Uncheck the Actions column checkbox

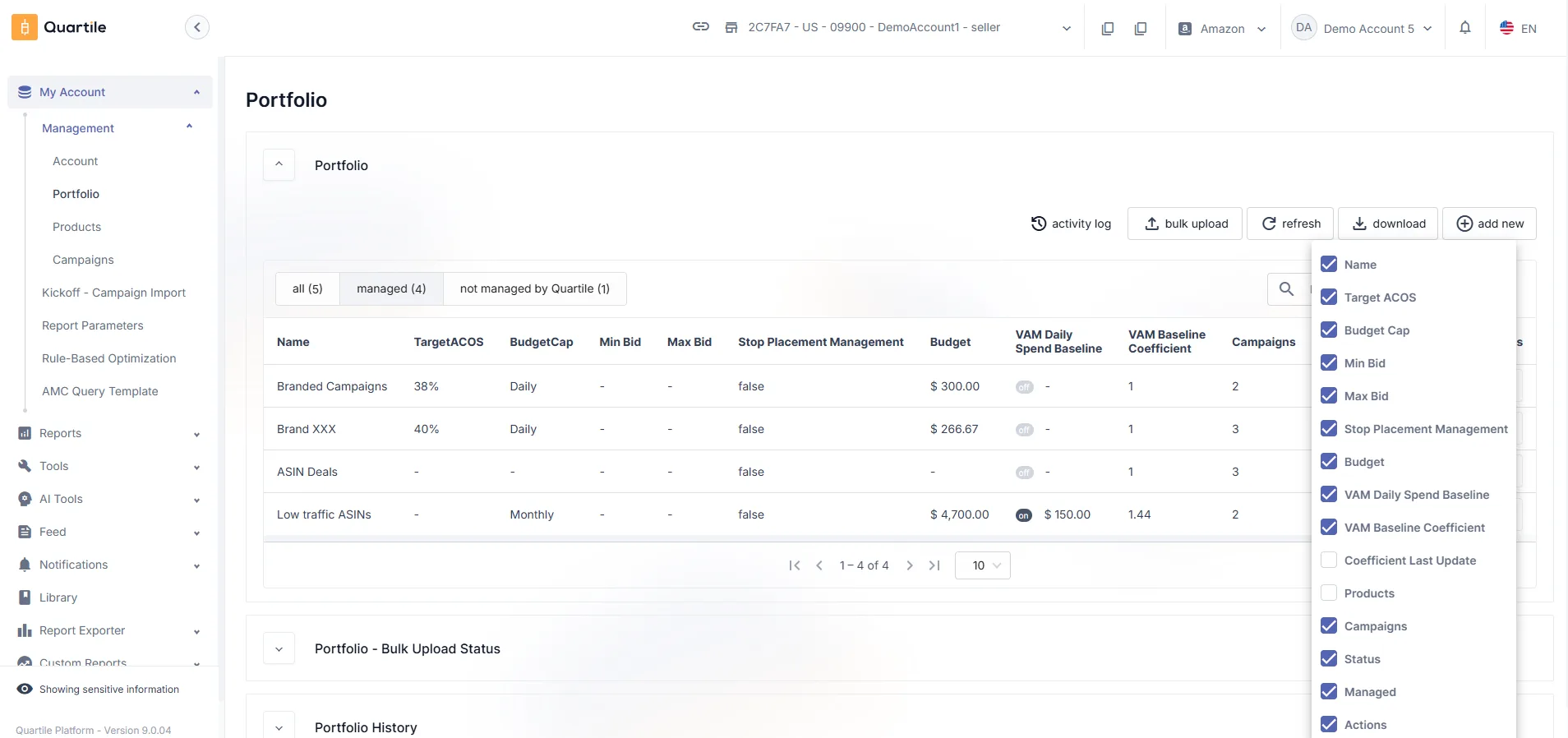[x=1329, y=724]
